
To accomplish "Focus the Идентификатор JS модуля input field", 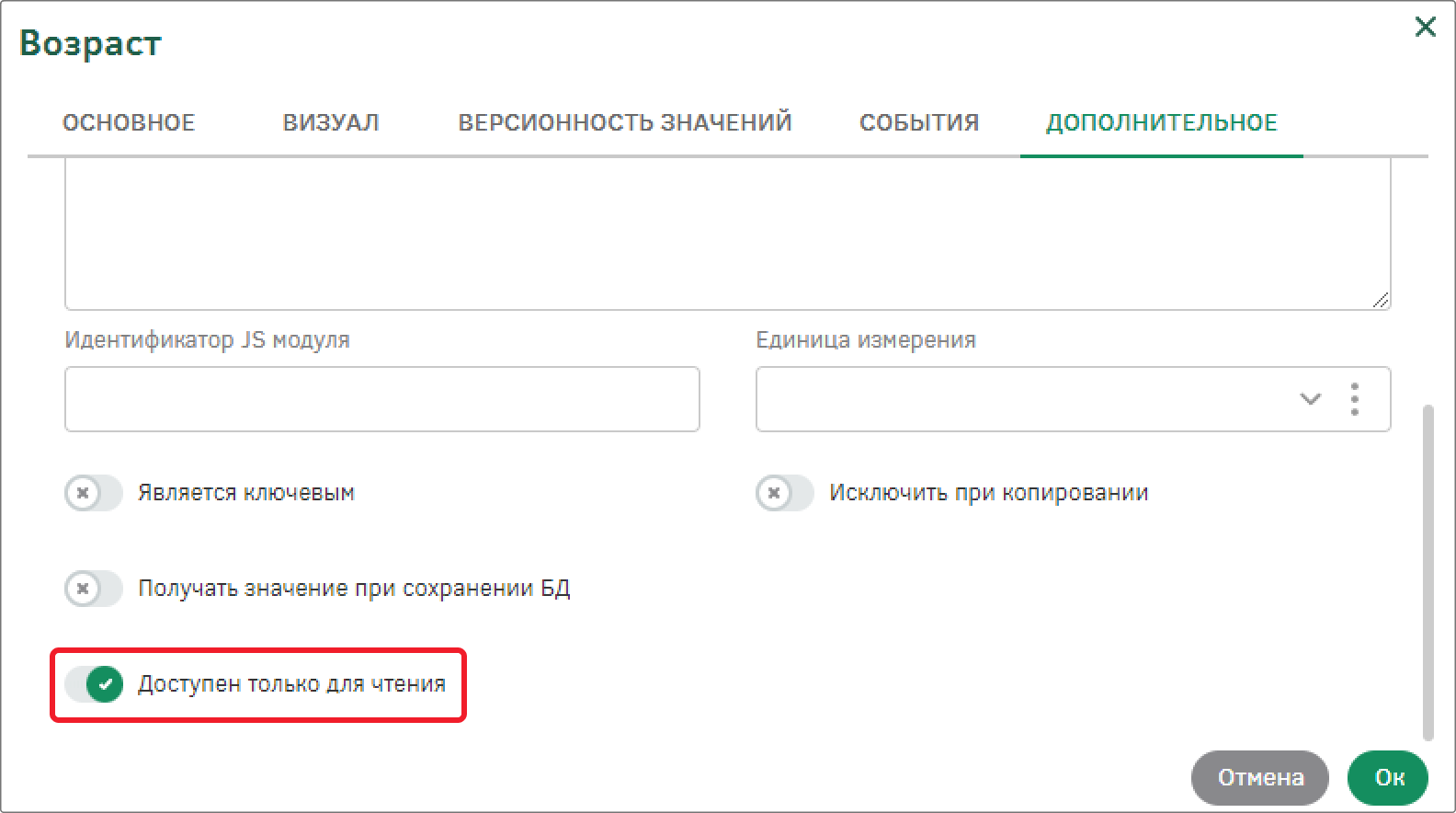I will coord(382,399).
